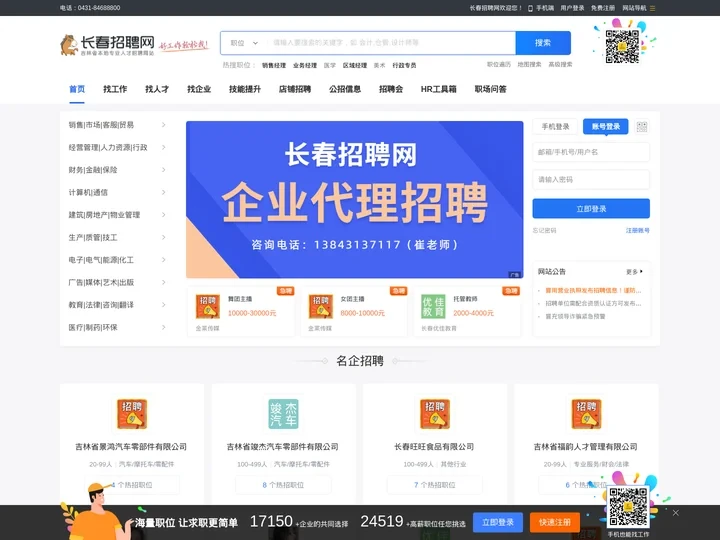Screen dimensions: 720x540
Task: Click orange 快速注册 button
Action: point(555,523)
